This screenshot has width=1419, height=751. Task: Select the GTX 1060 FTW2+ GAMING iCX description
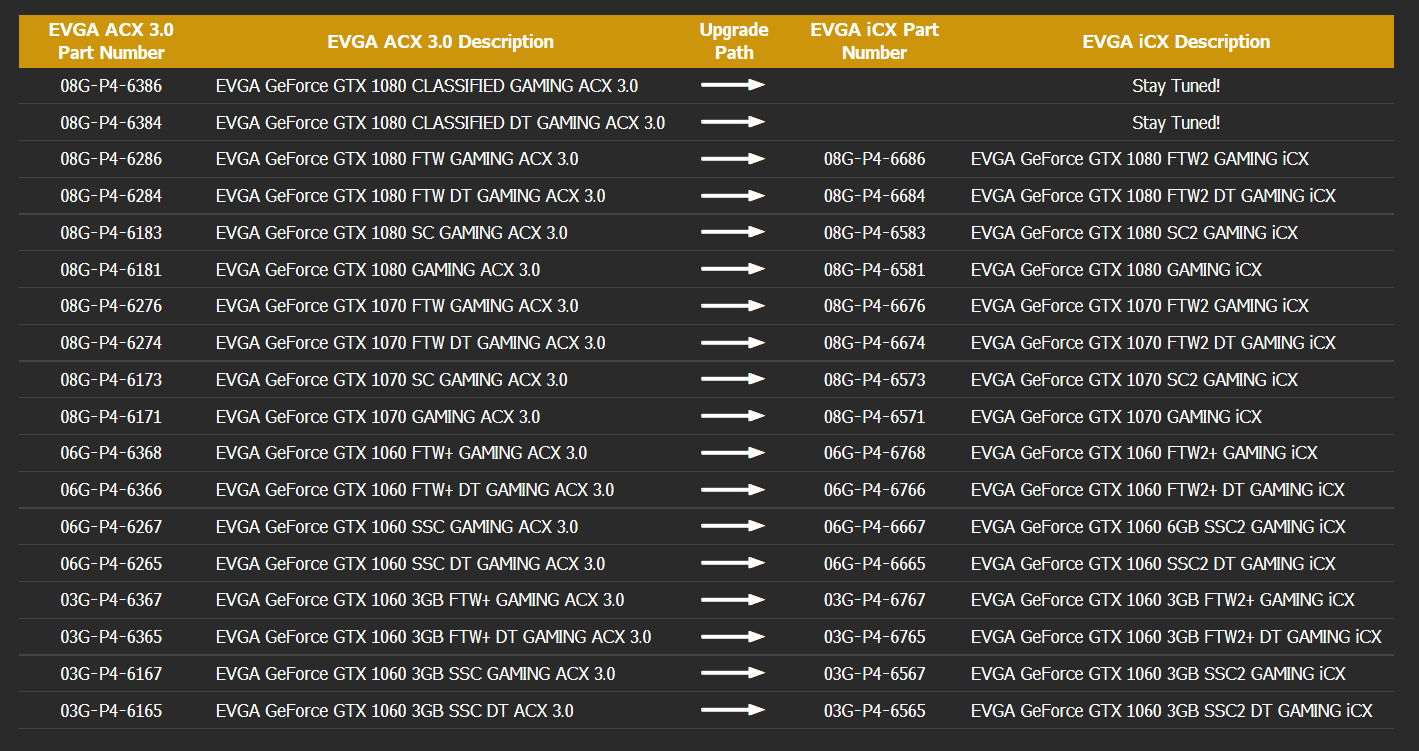pos(1144,453)
